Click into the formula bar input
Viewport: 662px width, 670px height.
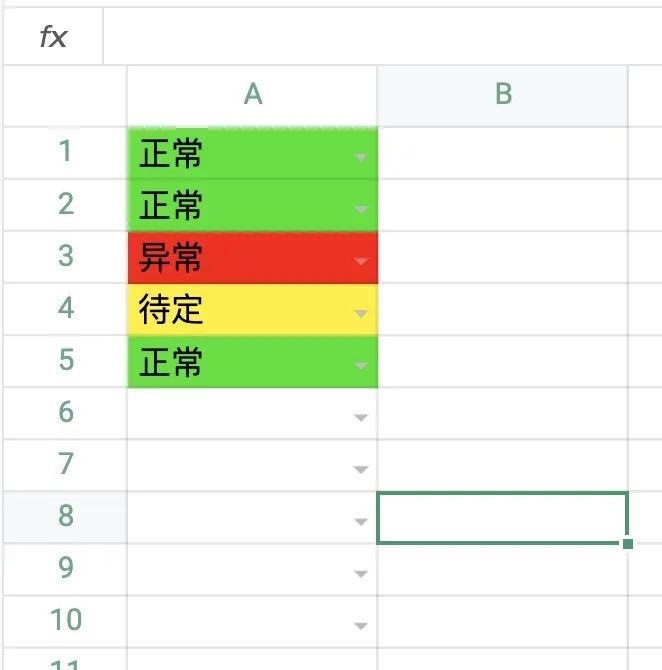pyautogui.click(x=382, y=36)
